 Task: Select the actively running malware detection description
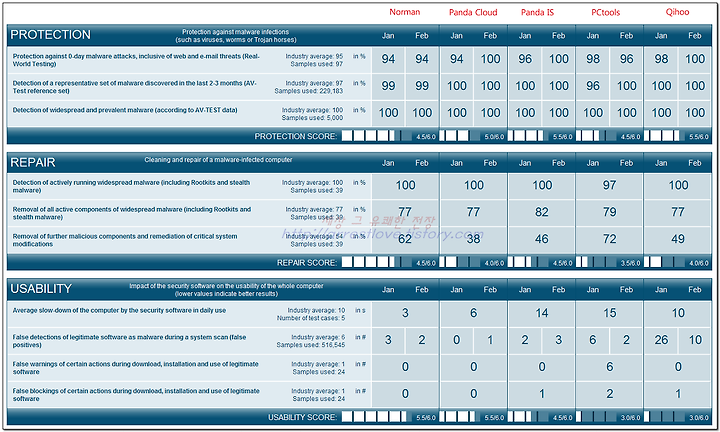pyautogui.click(x=131, y=186)
